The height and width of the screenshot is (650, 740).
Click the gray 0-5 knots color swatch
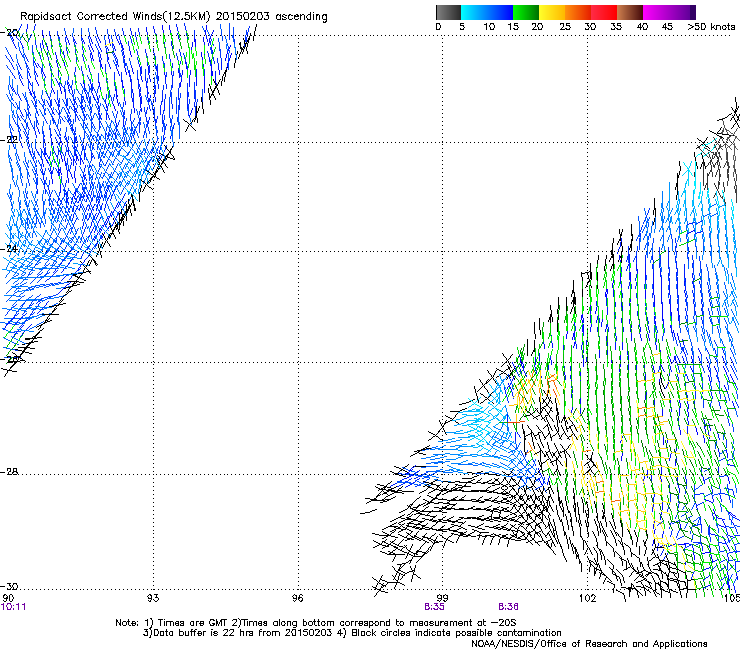tap(448, 12)
